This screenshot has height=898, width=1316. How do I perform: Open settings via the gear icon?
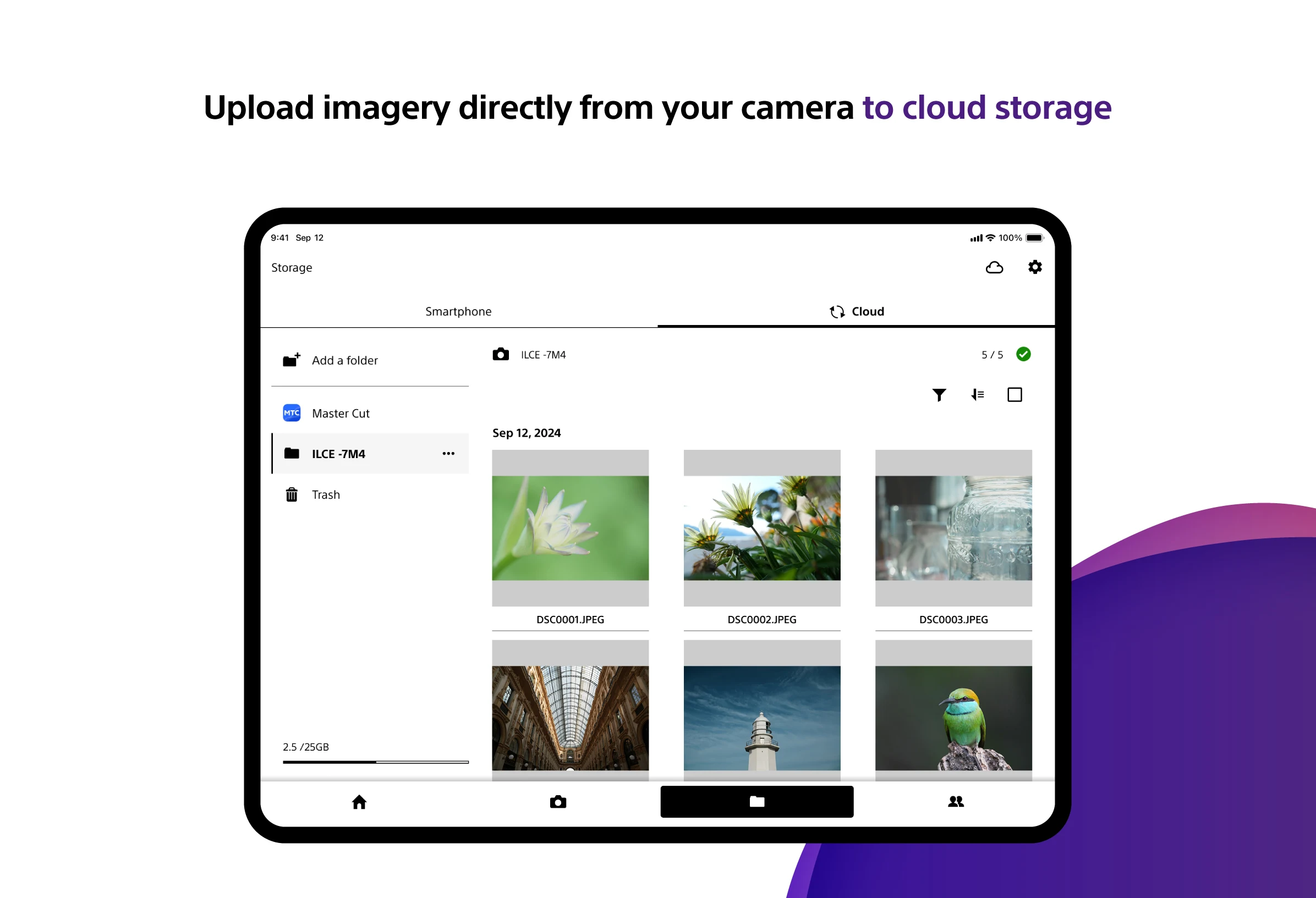click(x=1034, y=267)
